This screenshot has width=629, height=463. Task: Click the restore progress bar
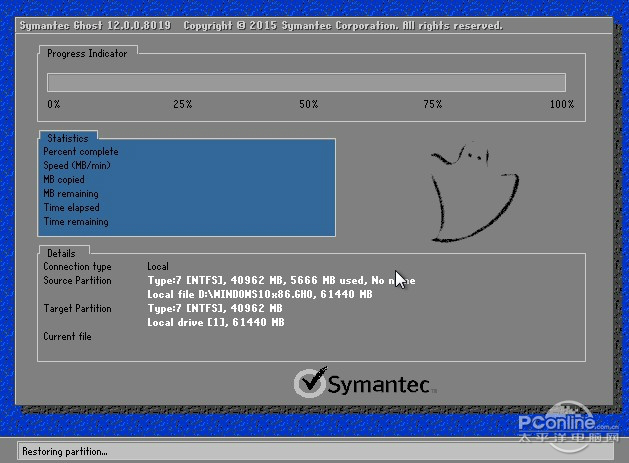pos(306,83)
